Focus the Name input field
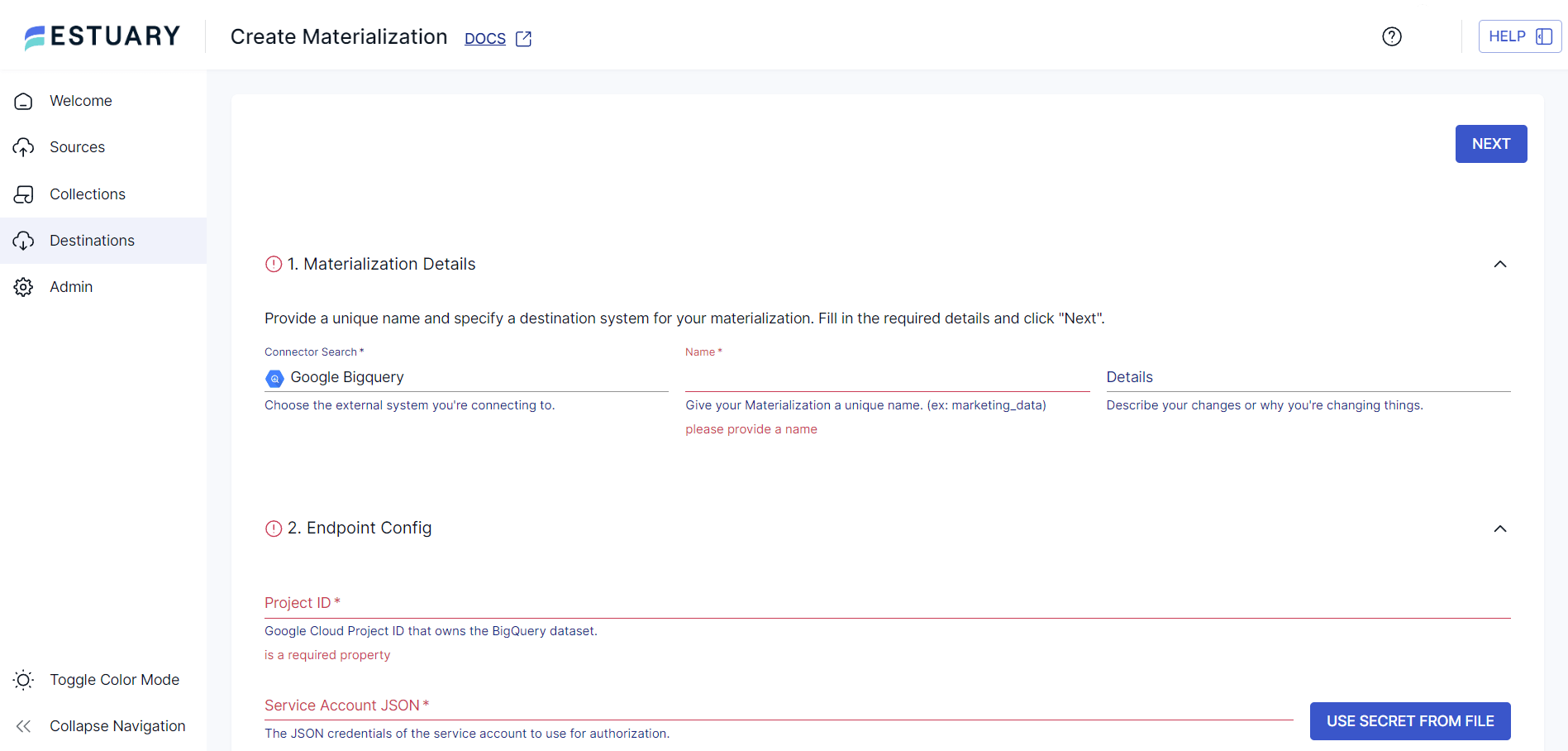1568x751 pixels. pyautogui.click(x=887, y=377)
